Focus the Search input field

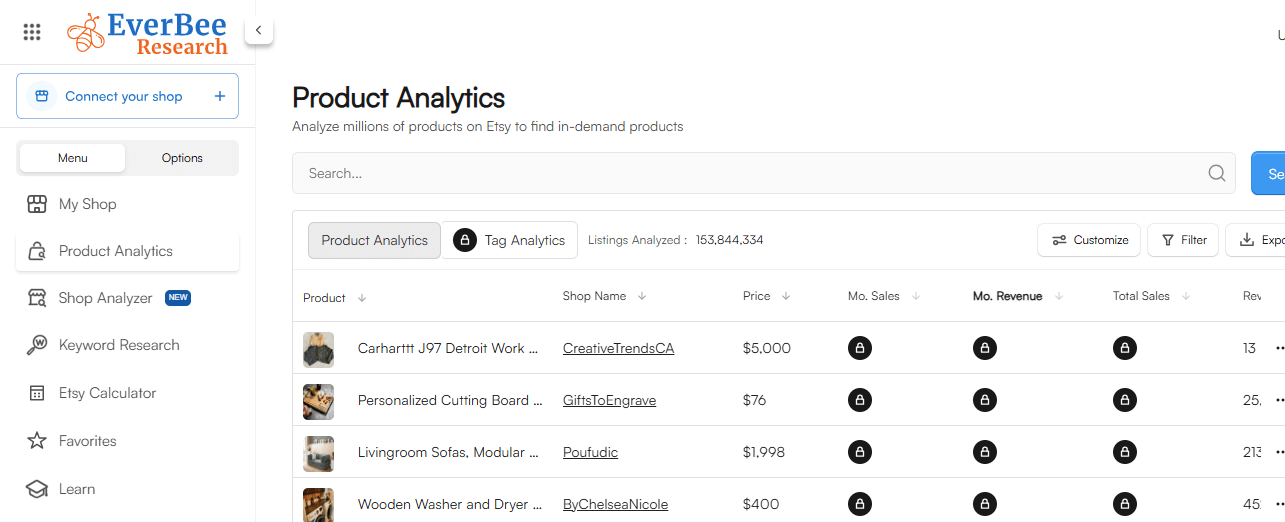[764, 173]
